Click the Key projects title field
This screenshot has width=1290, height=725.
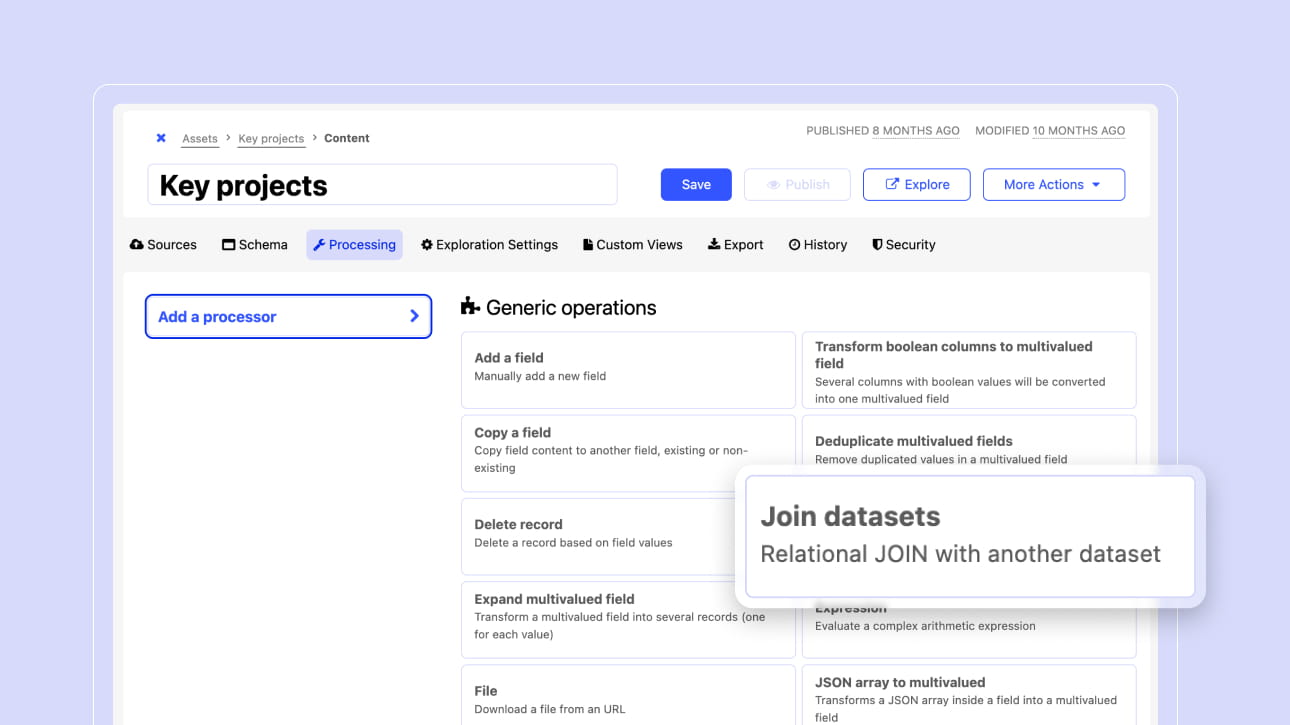[382, 186]
